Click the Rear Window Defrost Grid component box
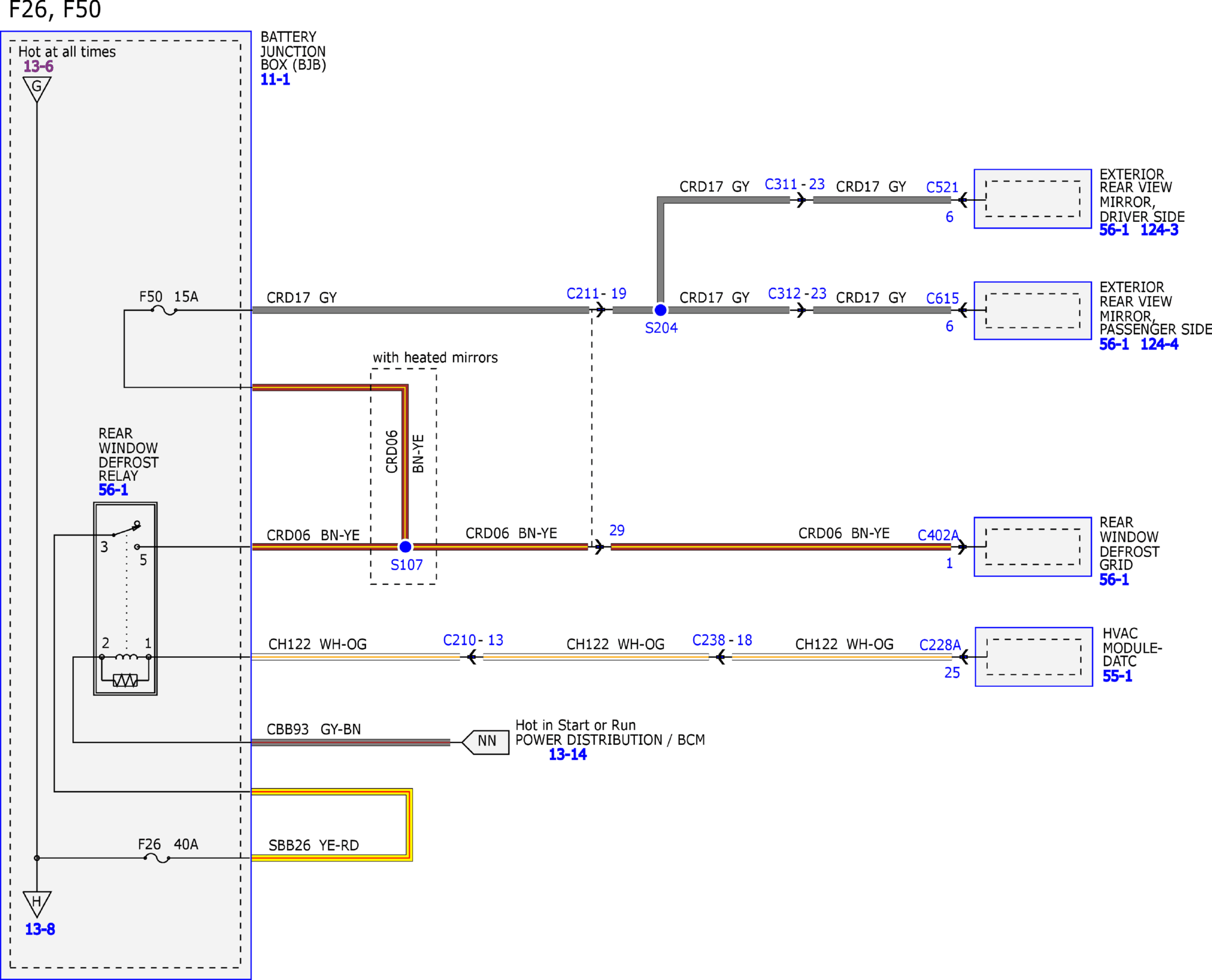Viewport: 1212px width, 980px height. click(x=1033, y=547)
